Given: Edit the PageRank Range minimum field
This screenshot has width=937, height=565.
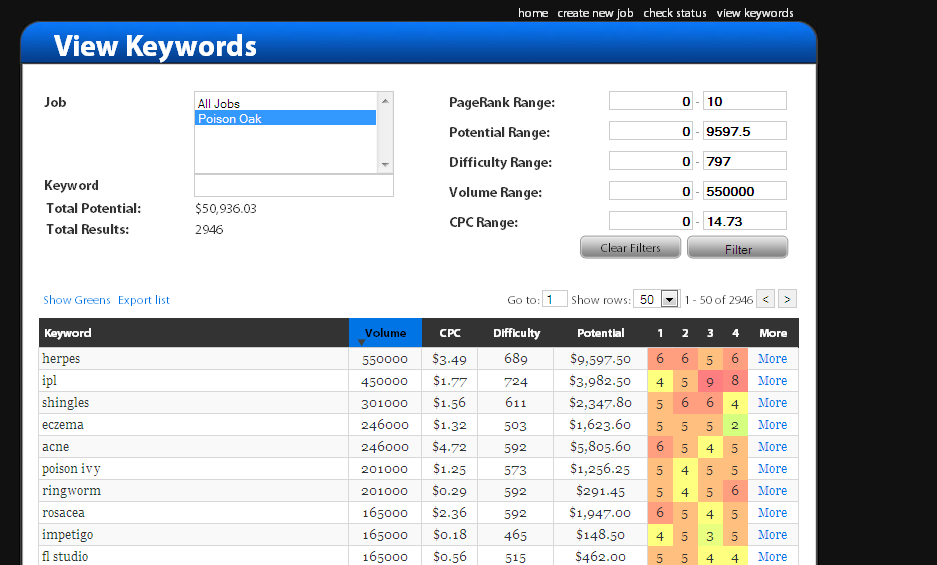Looking at the screenshot, I should [x=651, y=101].
